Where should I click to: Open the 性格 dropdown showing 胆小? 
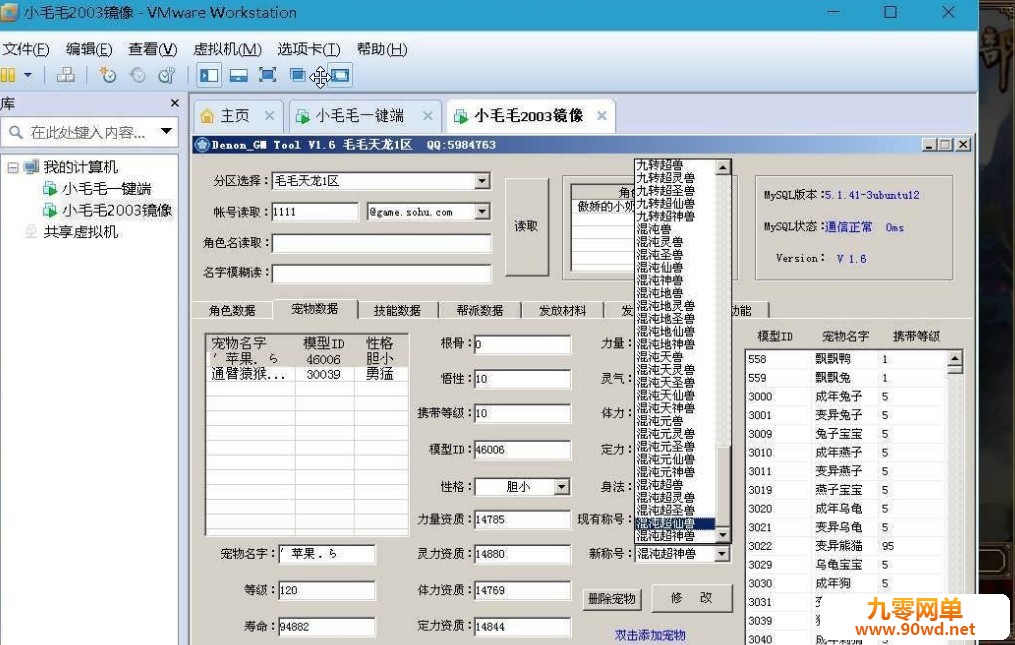pos(562,486)
